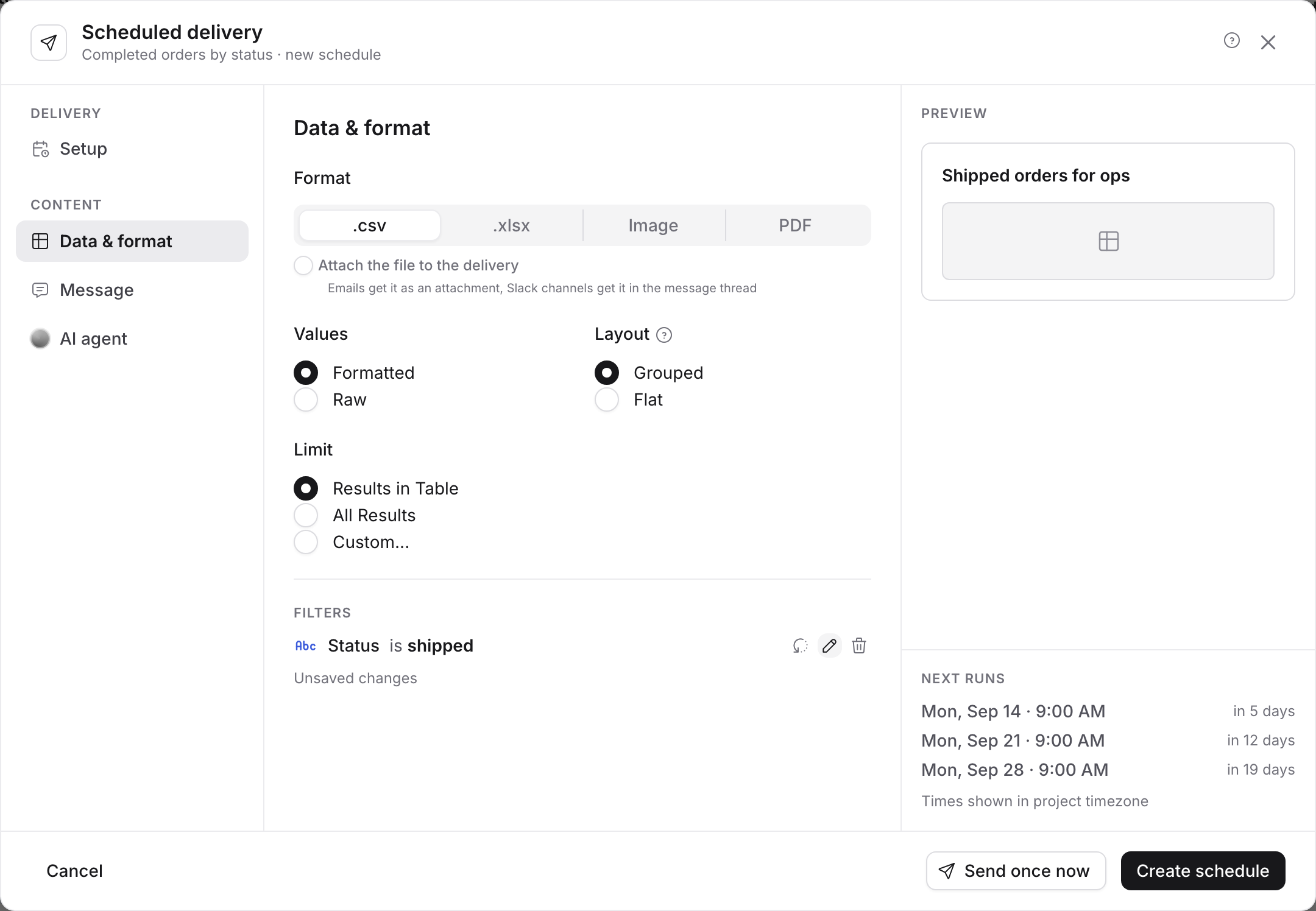Click the Abc type icon on Status filter
The width and height of the screenshot is (1316, 911).
pyautogui.click(x=305, y=646)
